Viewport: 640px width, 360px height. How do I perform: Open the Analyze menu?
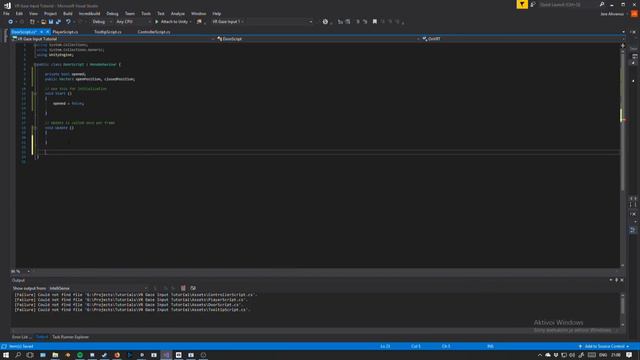[178, 13]
